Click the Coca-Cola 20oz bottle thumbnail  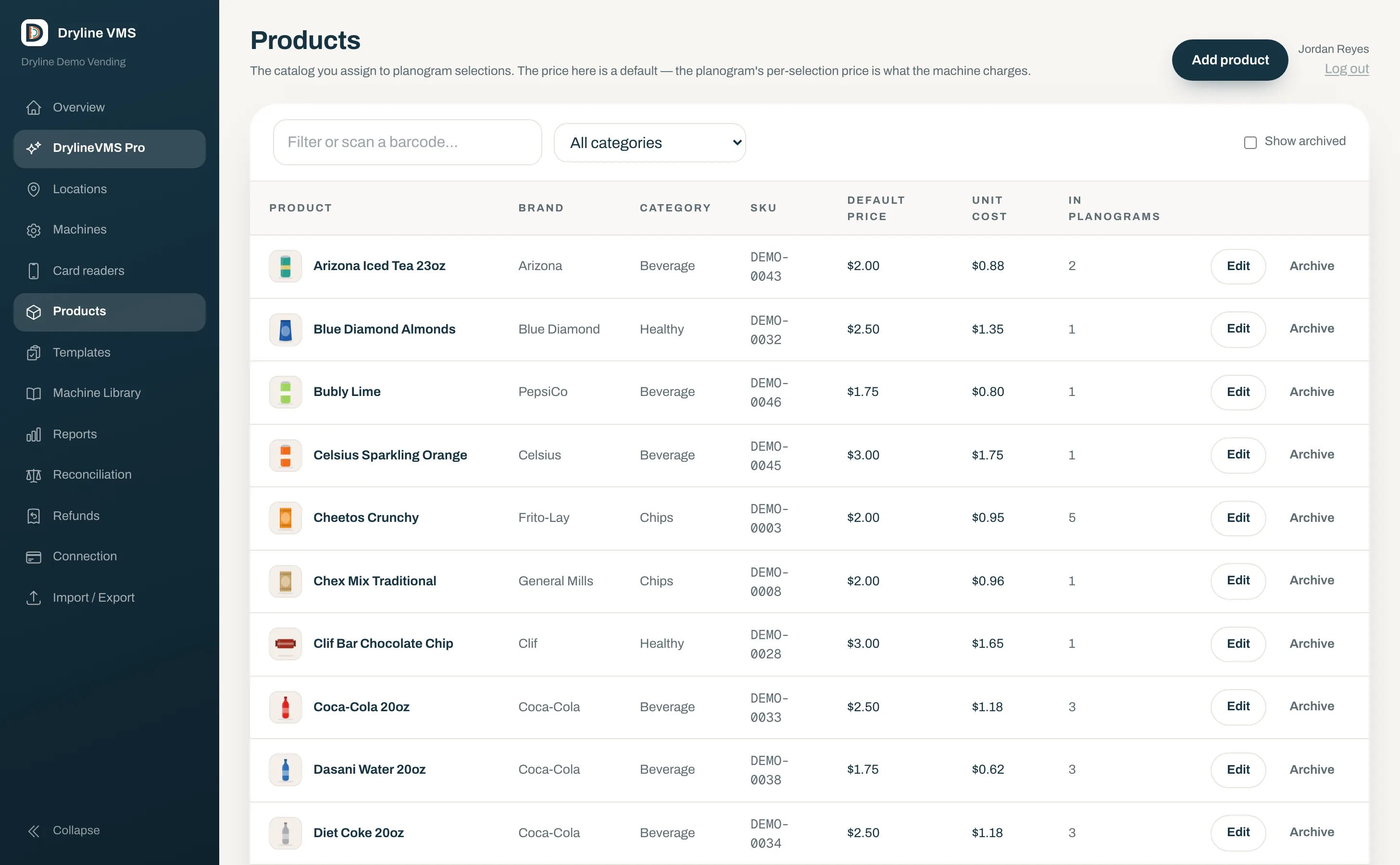click(x=286, y=707)
